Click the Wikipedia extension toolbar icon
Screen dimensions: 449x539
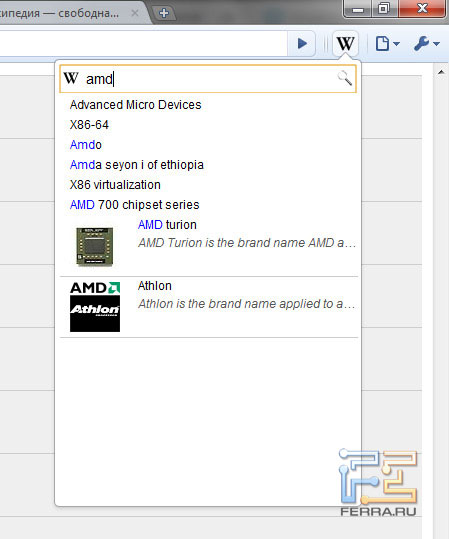[x=345, y=44]
